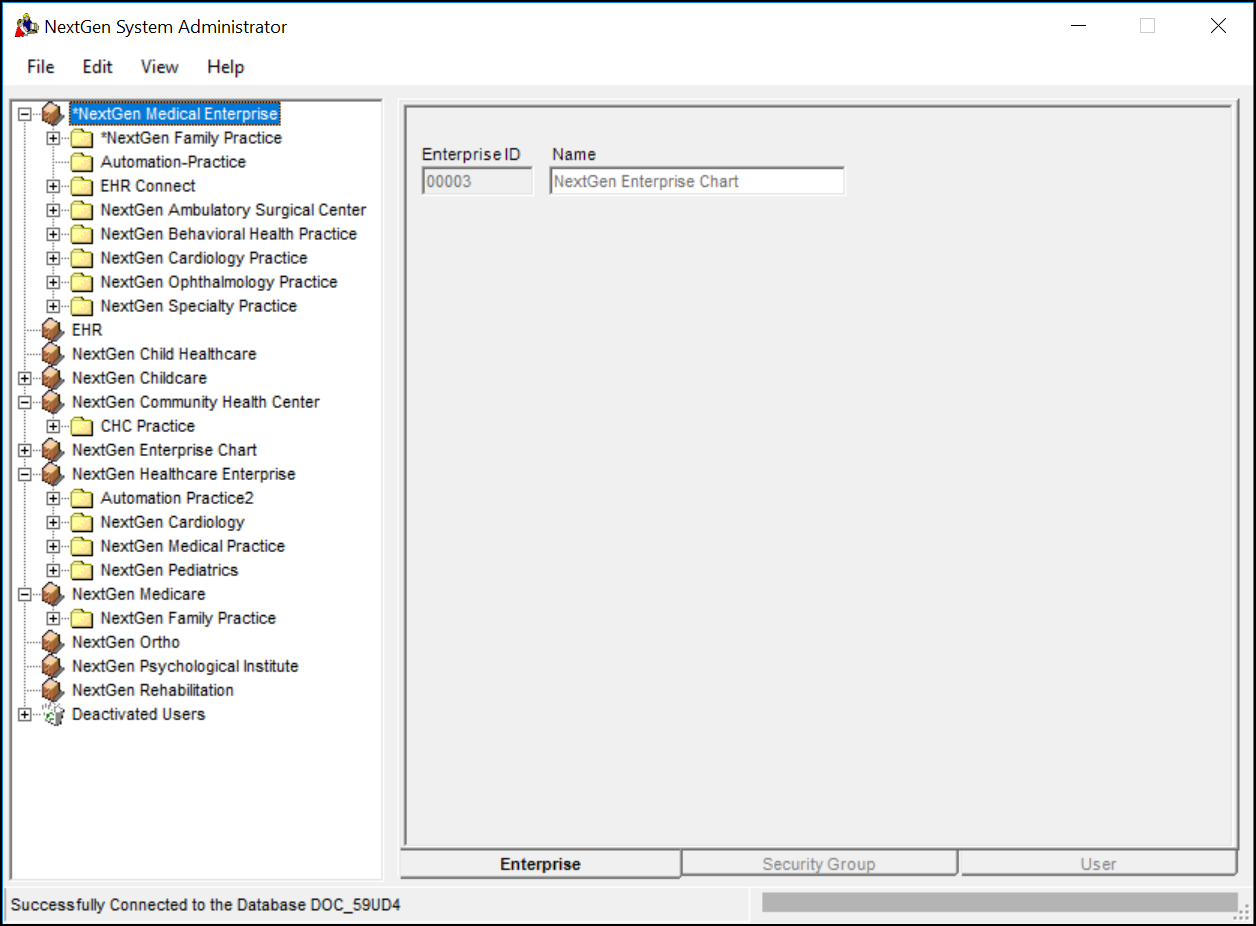
Task: Collapse the NextGen Community Health Center node
Action: (25, 402)
